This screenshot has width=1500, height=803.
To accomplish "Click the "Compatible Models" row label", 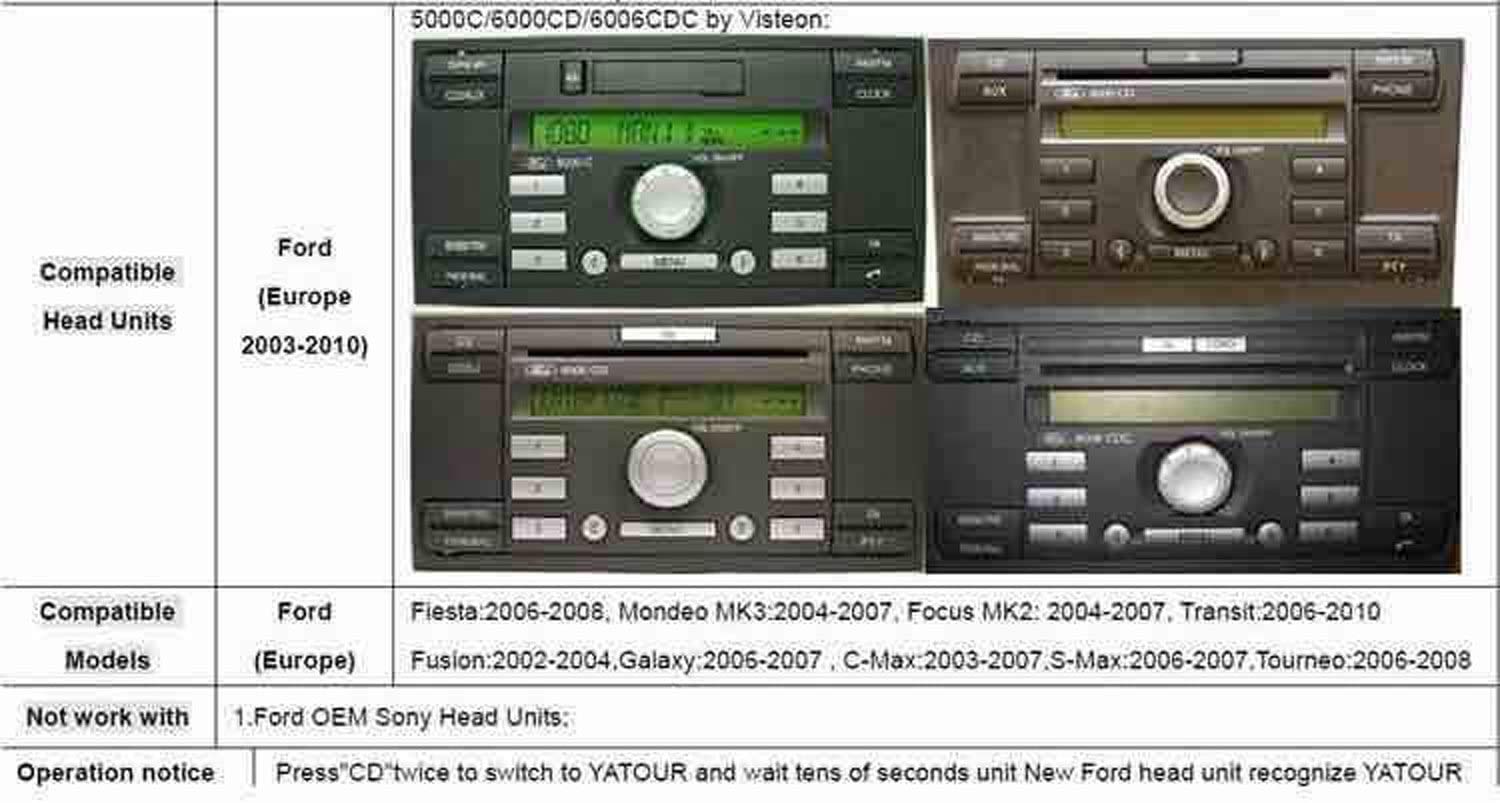I will point(107,636).
